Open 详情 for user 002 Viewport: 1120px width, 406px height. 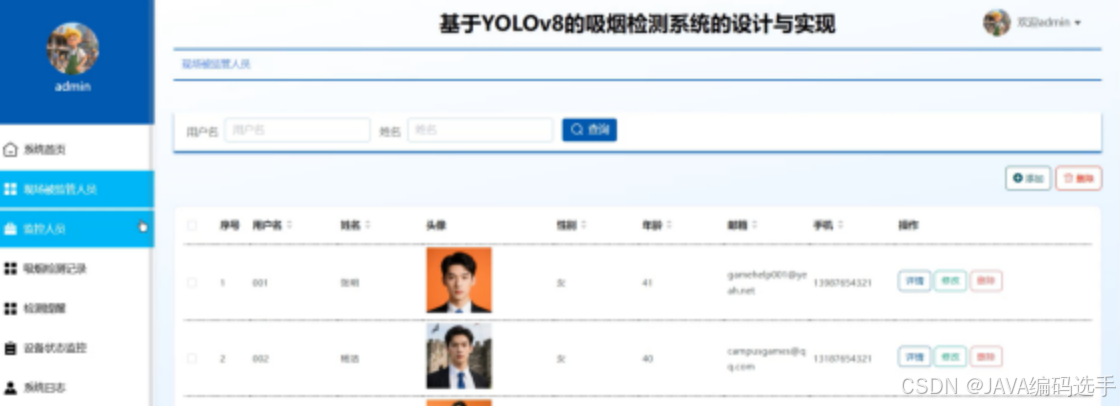point(914,357)
